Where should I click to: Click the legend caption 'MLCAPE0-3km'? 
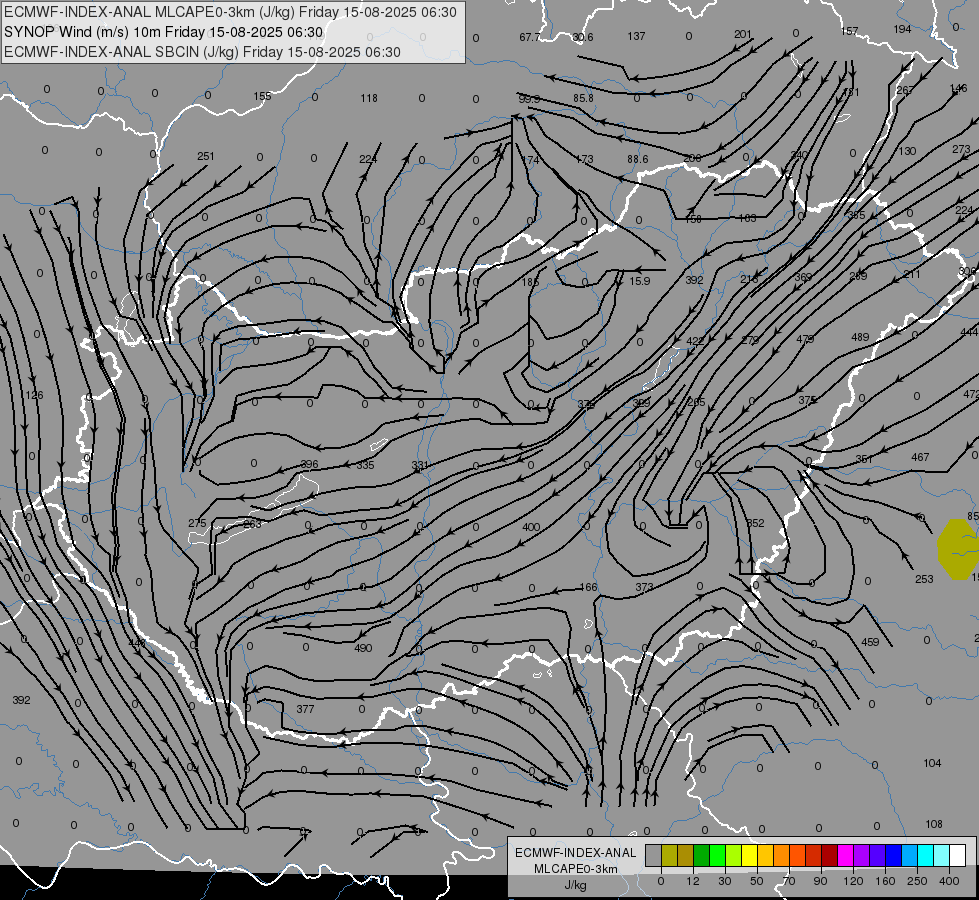(x=576, y=869)
